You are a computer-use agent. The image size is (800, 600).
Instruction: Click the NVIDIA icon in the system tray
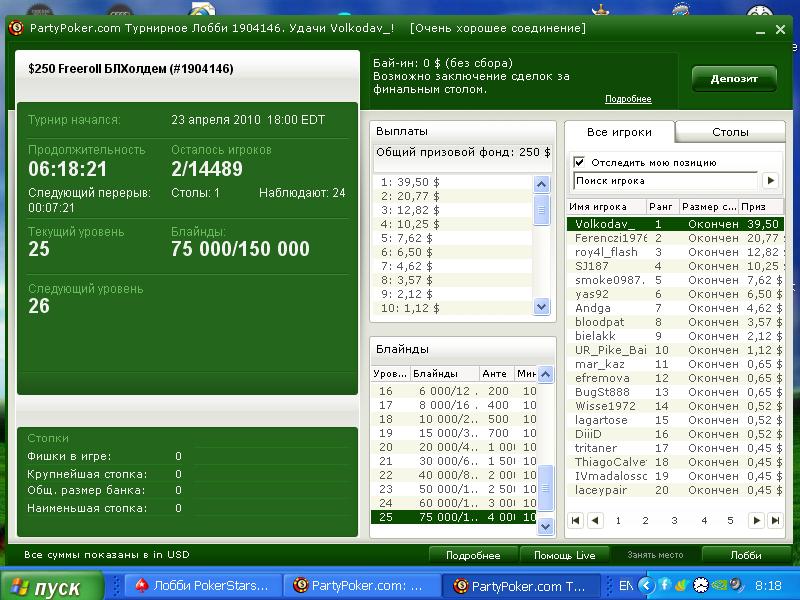tap(720, 585)
